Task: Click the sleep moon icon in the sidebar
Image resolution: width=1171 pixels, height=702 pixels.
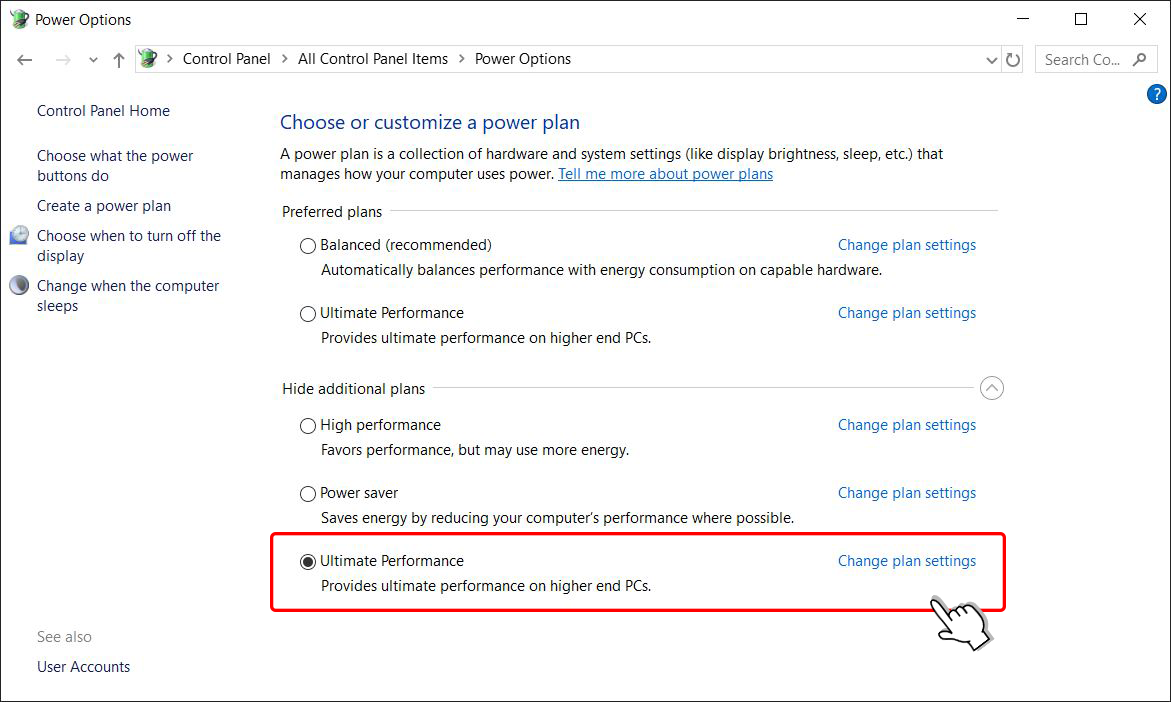Action: (x=19, y=285)
